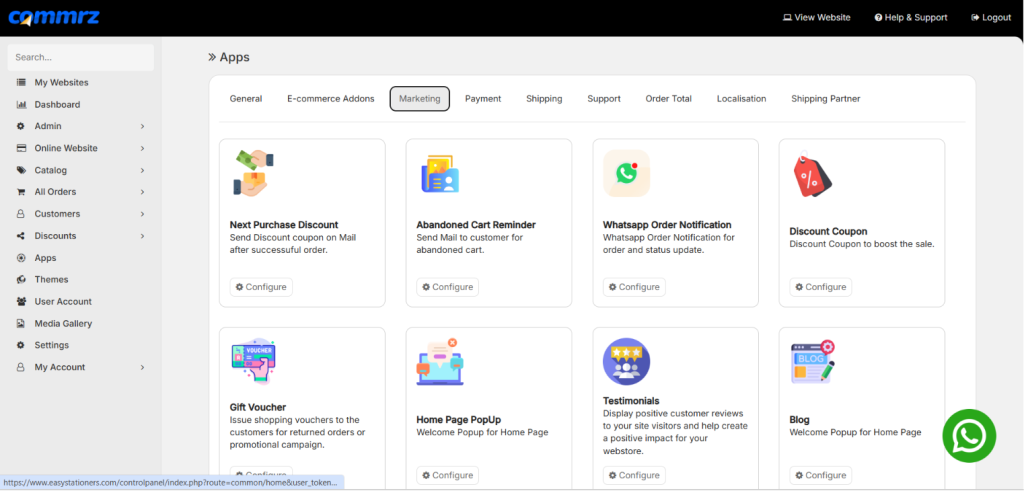Click the Apps circle icon in sidebar
This screenshot has height=491, width=1024.
[21, 258]
